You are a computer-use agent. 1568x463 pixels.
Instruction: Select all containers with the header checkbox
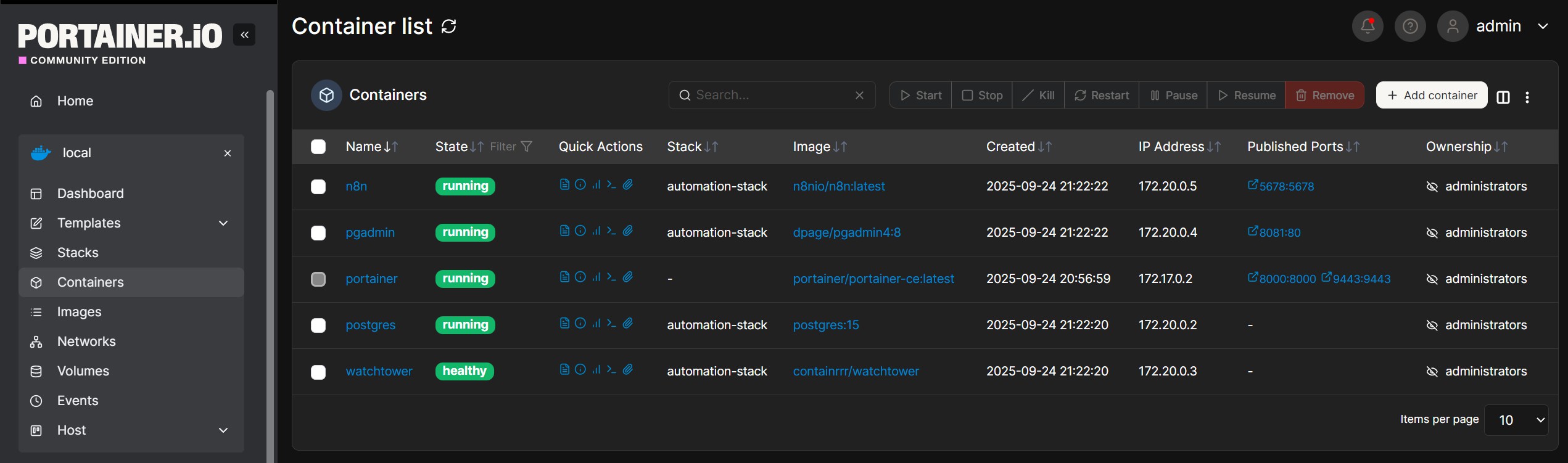[x=318, y=147]
